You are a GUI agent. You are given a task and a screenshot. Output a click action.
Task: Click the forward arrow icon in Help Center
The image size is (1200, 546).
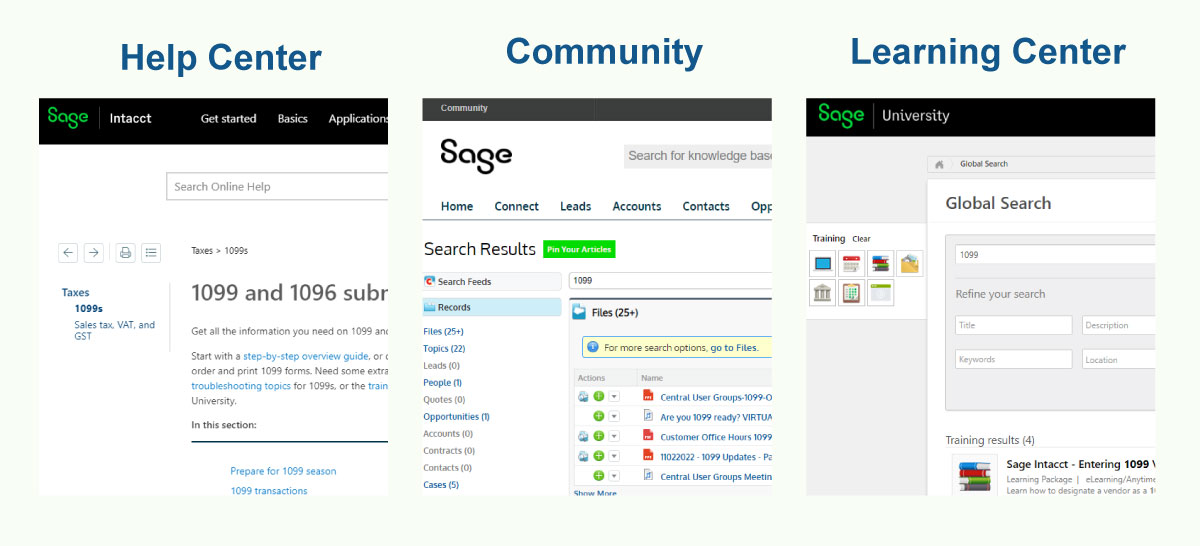pos(93,253)
